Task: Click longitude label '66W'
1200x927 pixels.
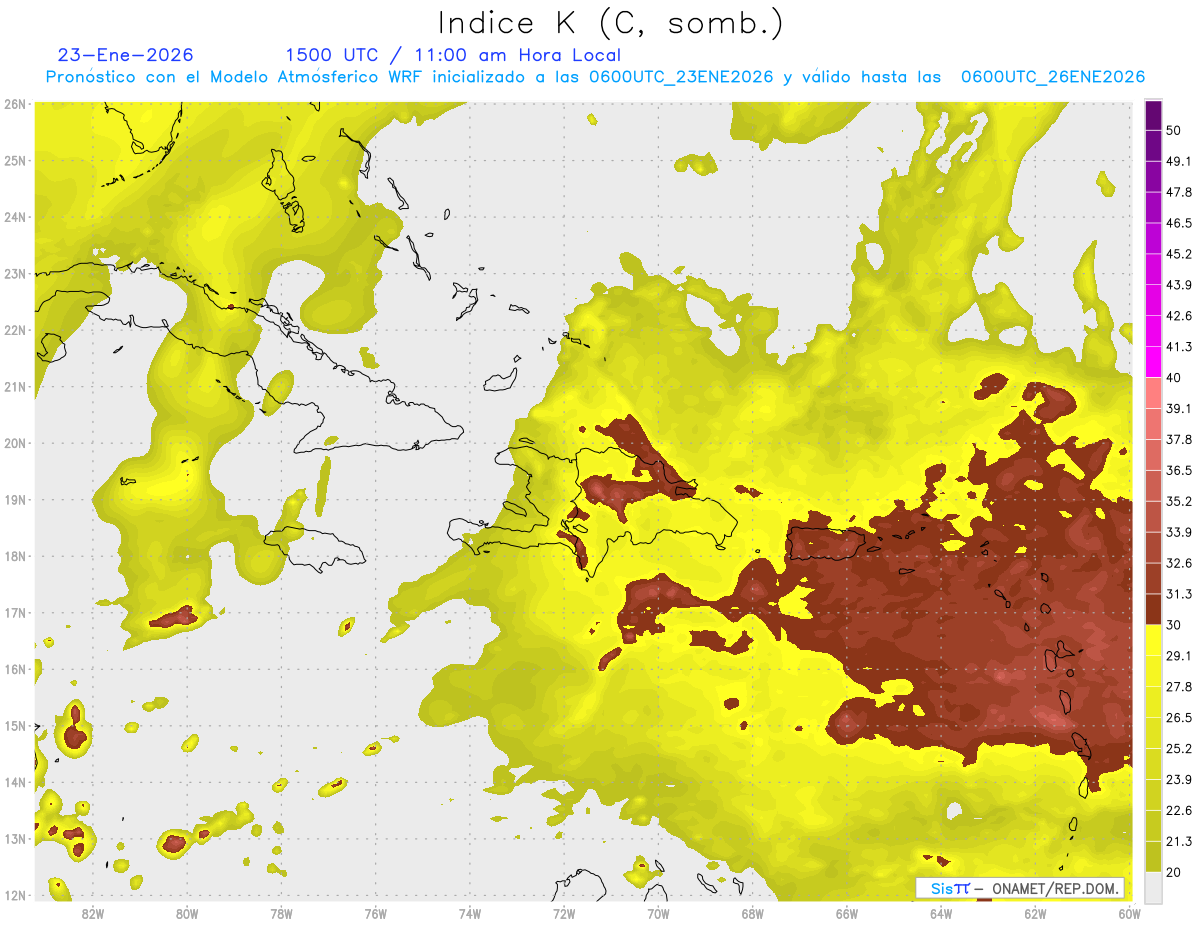Action: (x=846, y=913)
